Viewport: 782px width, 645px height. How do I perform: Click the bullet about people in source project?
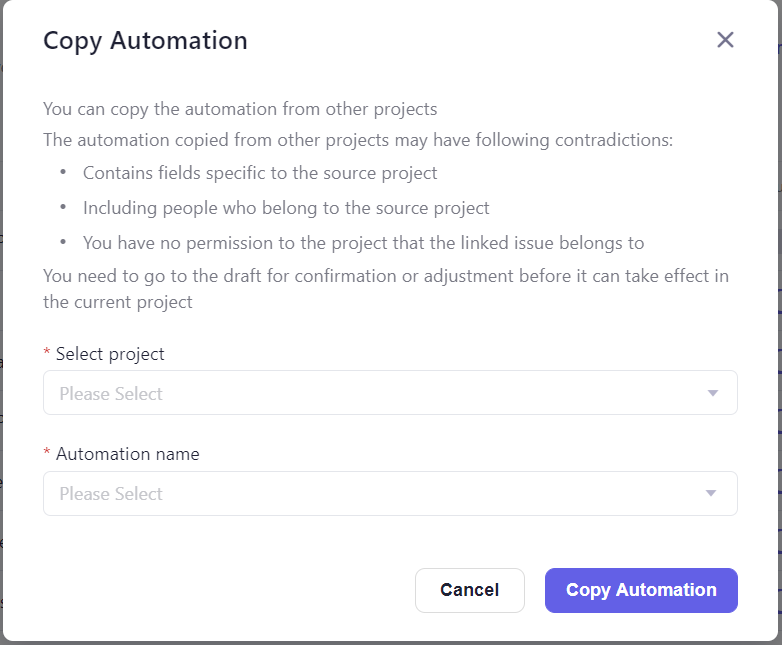(x=286, y=208)
